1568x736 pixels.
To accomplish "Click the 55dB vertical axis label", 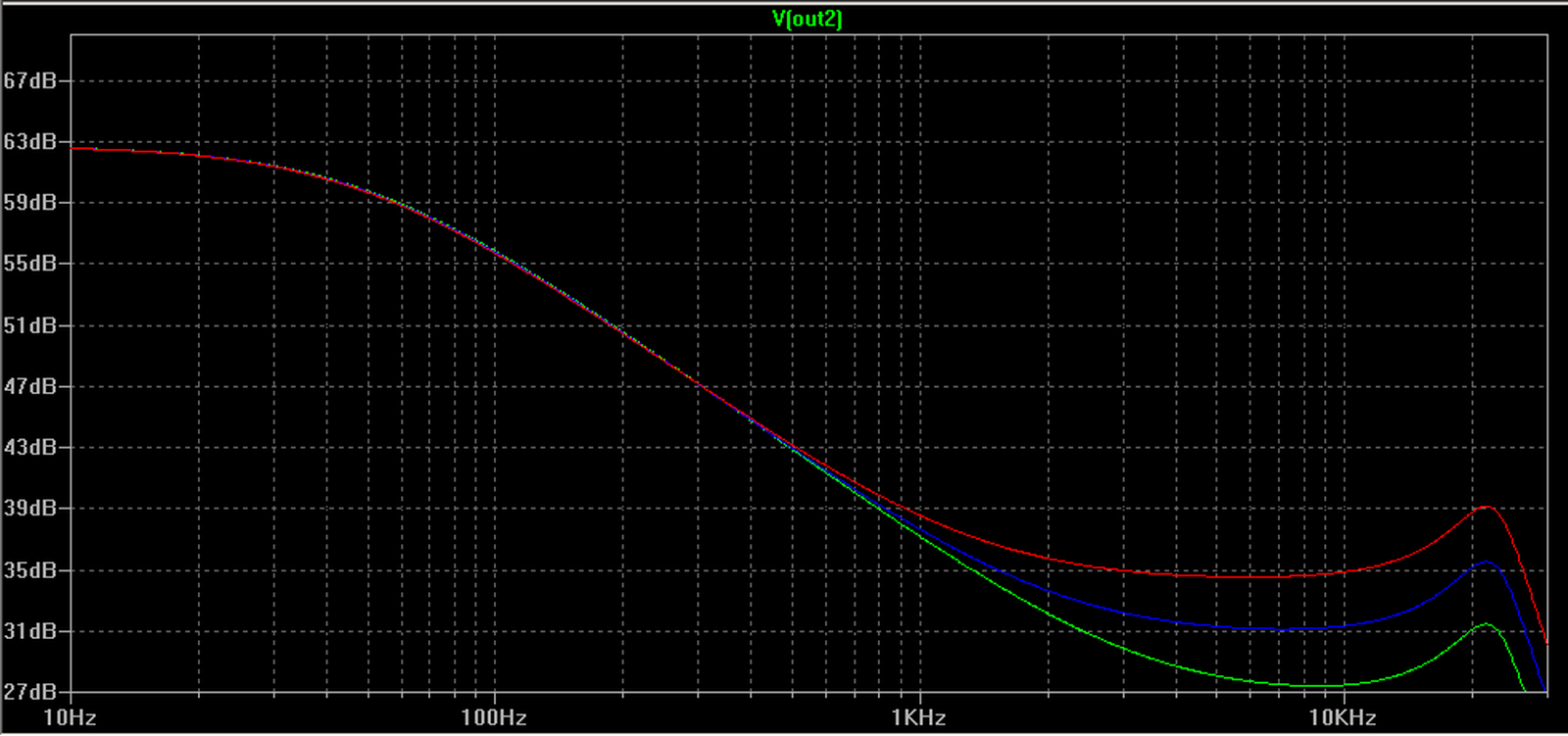I will [x=29, y=264].
